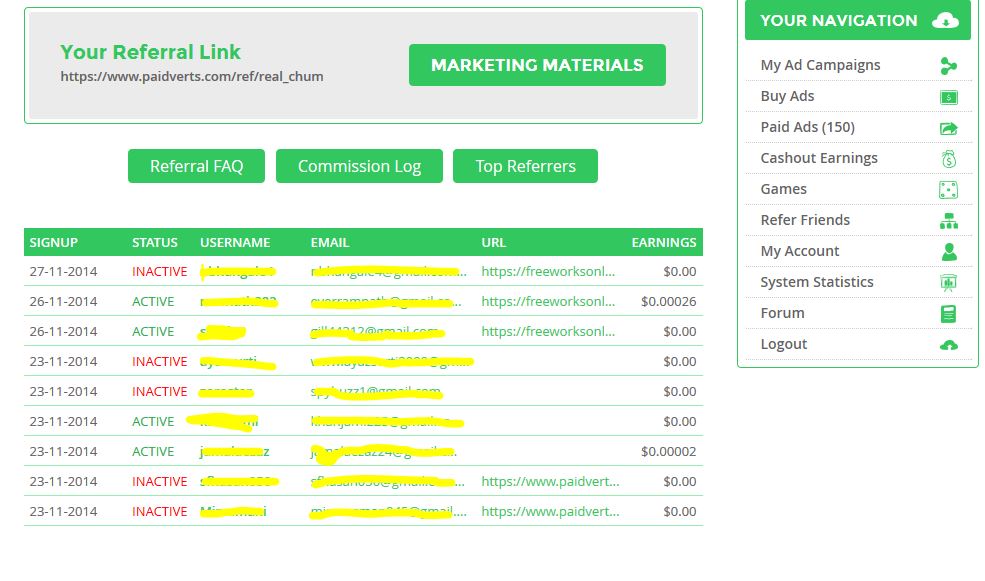Select Logout in the navigation menu

point(783,344)
